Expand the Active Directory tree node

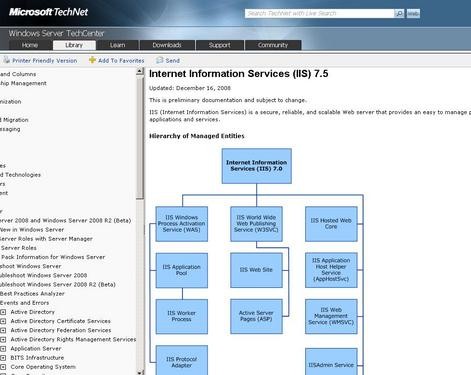click(x=3, y=312)
